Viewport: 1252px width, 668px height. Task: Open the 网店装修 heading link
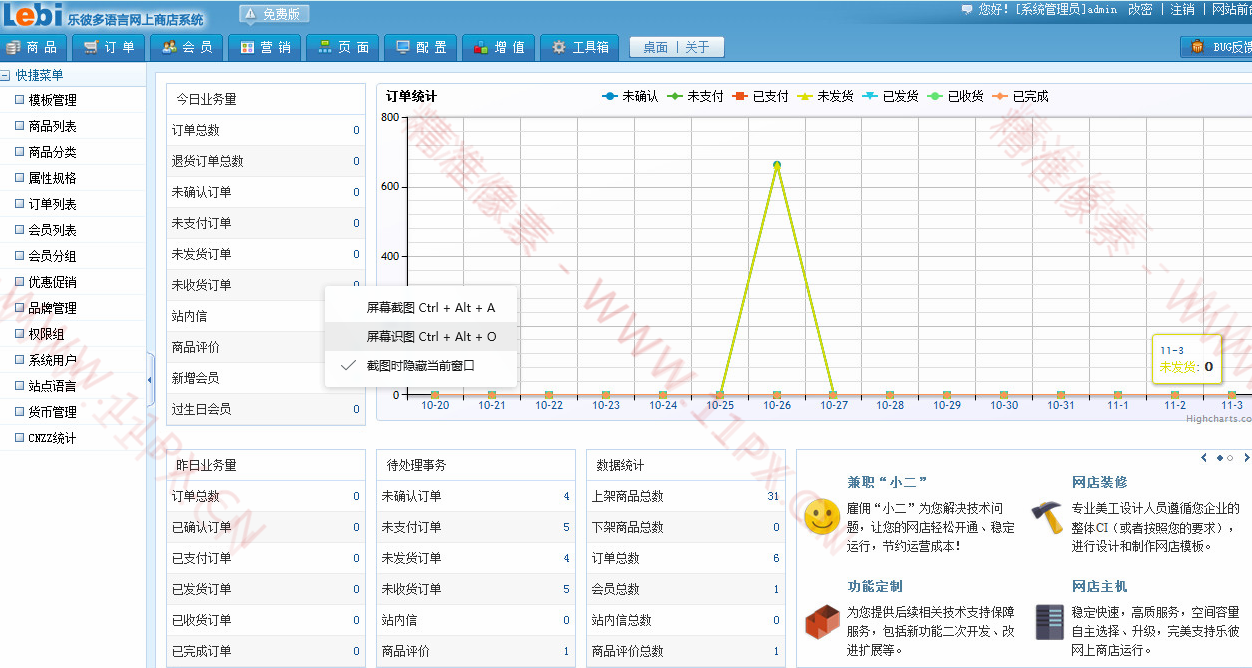1099,482
